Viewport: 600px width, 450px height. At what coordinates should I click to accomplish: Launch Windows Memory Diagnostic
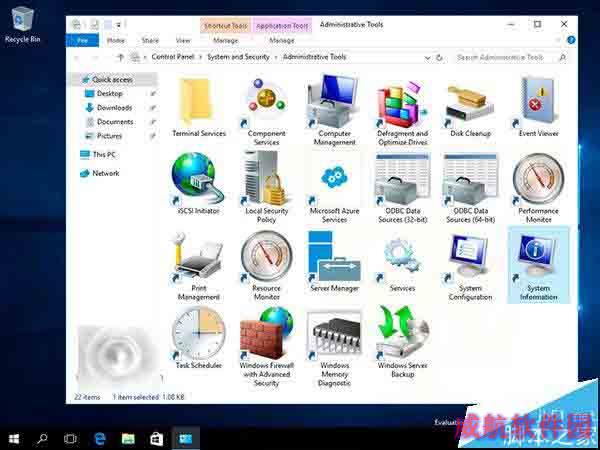[x=334, y=347]
